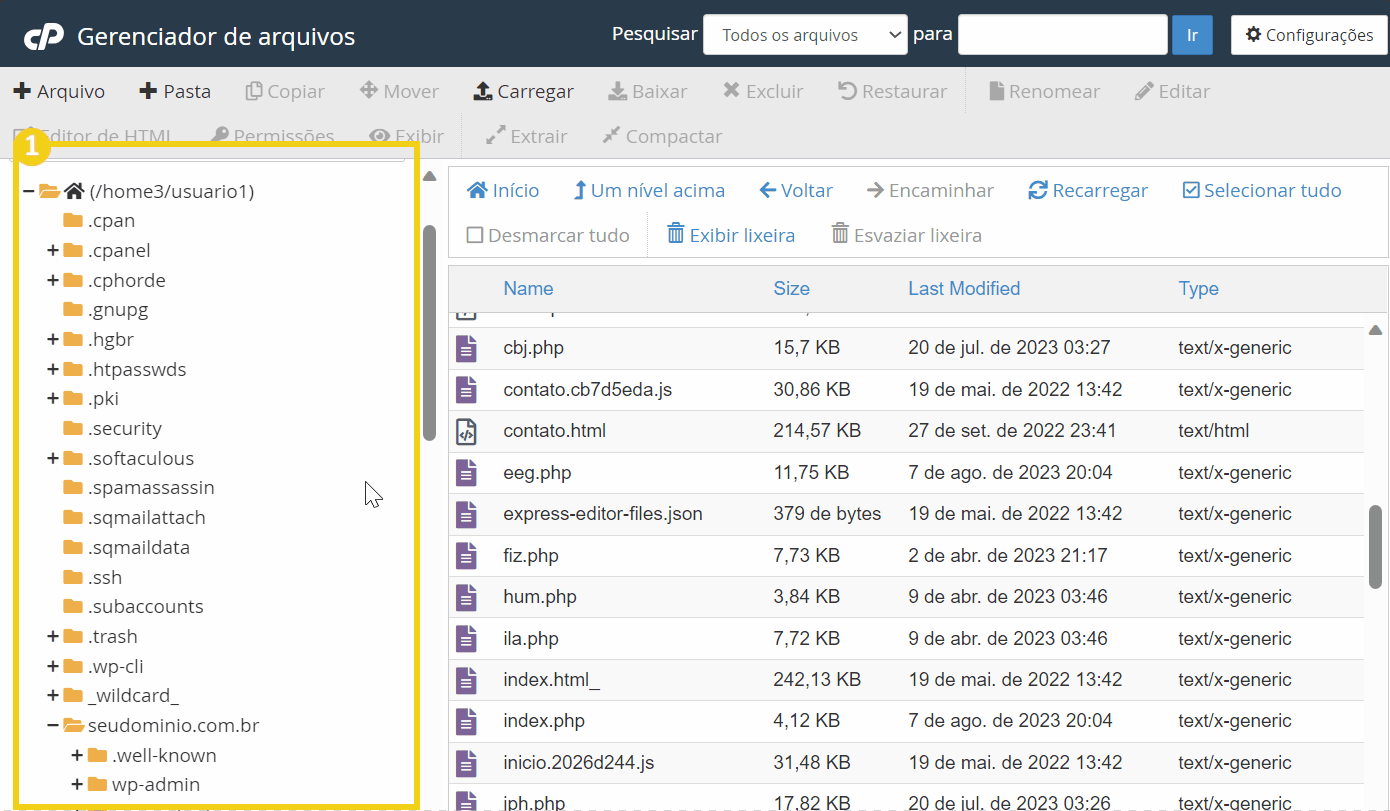
Task: Select the .ssh folder in tree
Action: point(92,577)
